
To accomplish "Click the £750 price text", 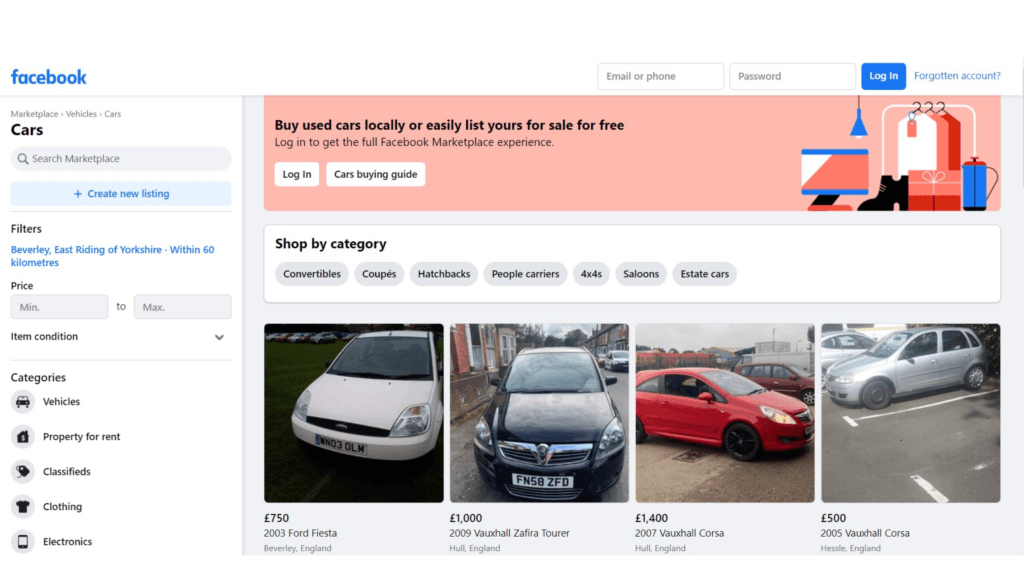I will point(276,518).
